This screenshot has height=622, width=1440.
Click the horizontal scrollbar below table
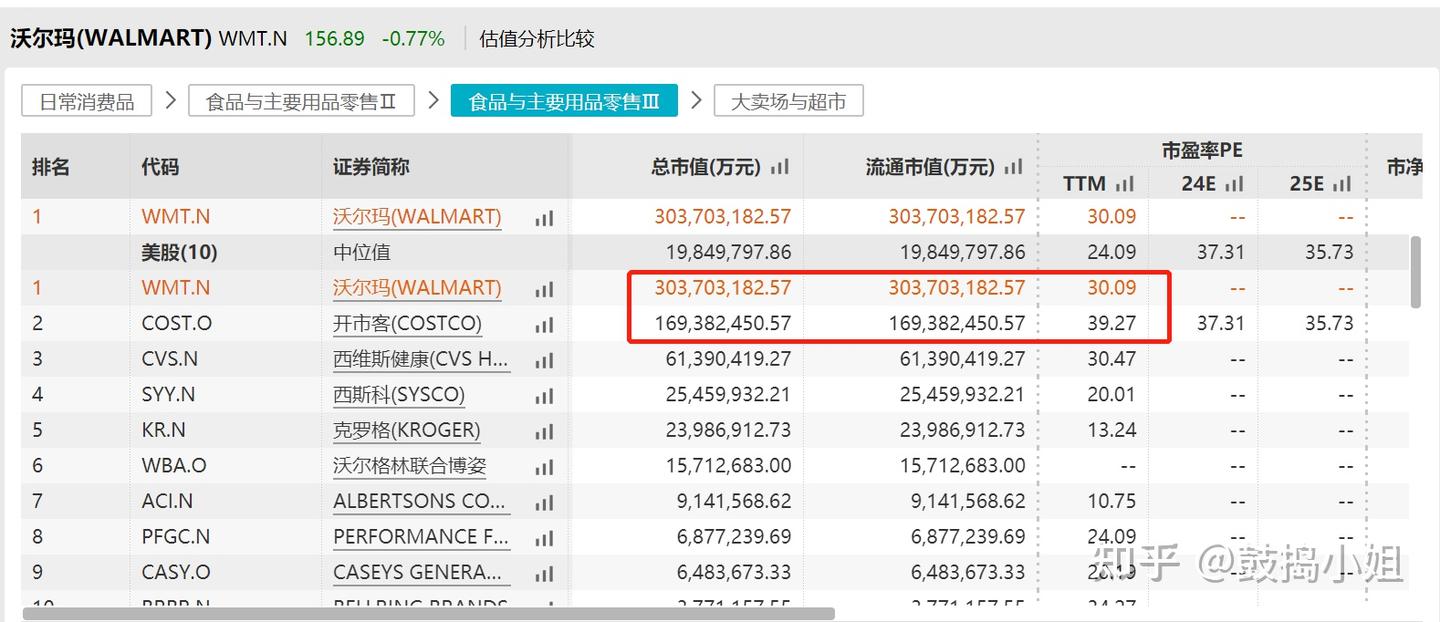click(428, 613)
